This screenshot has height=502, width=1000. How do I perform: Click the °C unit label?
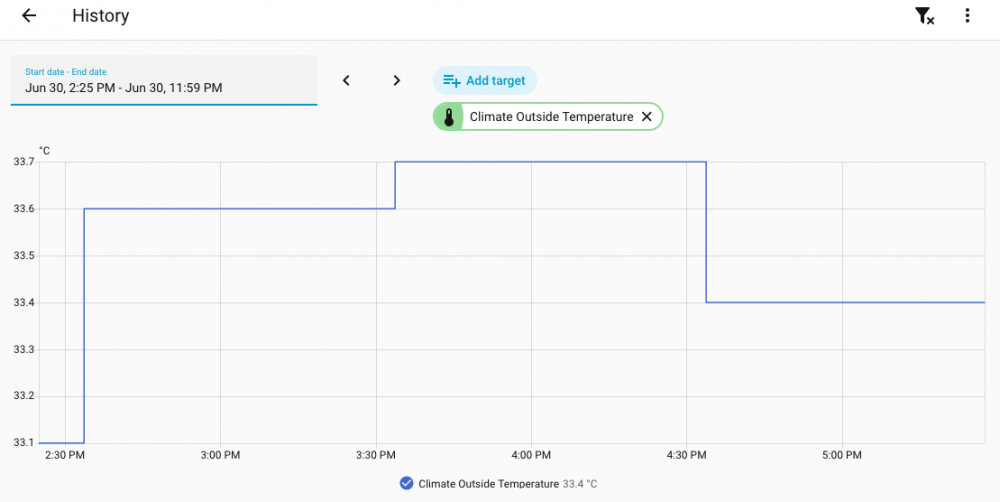(x=44, y=151)
